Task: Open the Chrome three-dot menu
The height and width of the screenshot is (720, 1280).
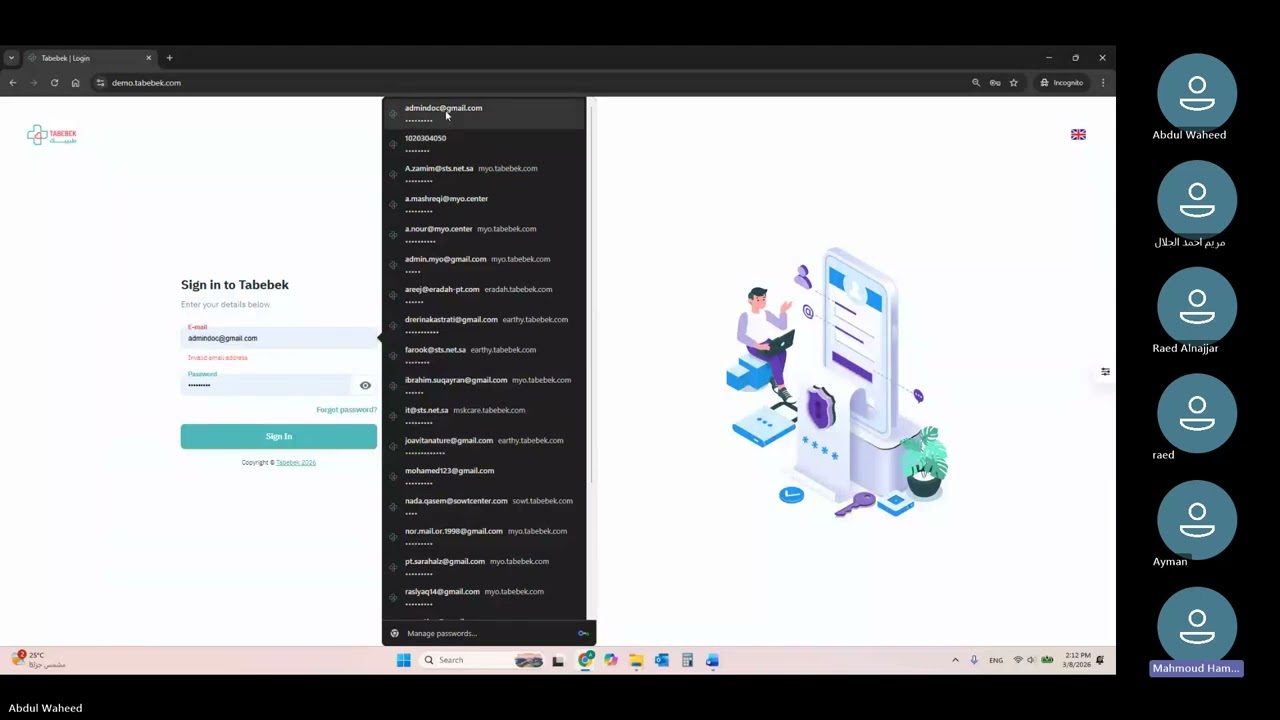Action: point(1102,83)
